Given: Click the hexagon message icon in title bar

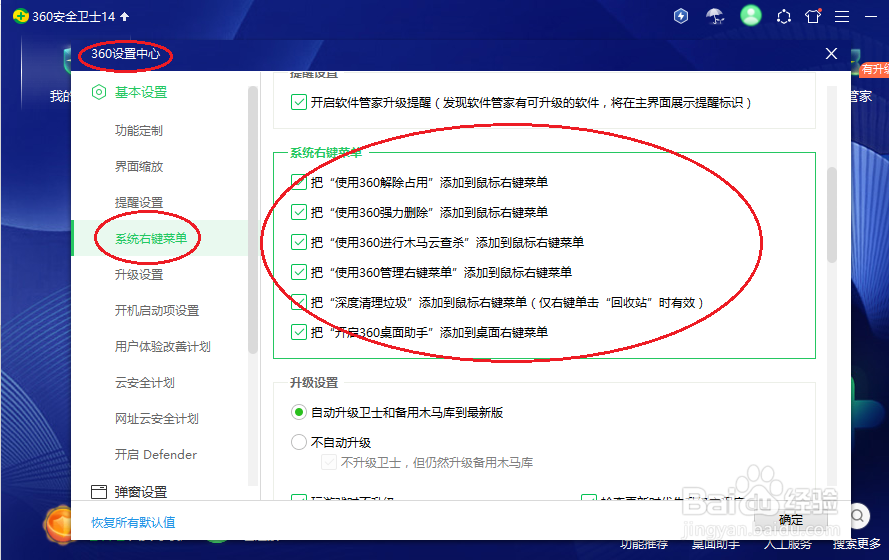Looking at the screenshot, I should [784, 16].
